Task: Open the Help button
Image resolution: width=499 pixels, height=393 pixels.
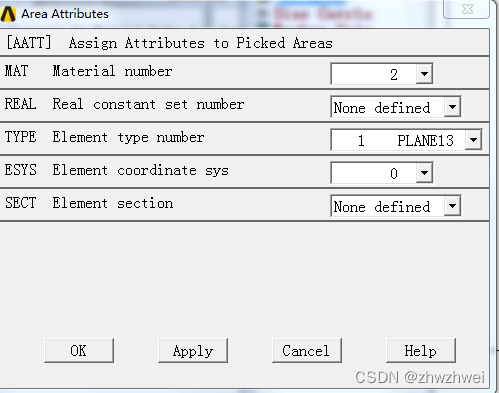Action: click(421, 350)
